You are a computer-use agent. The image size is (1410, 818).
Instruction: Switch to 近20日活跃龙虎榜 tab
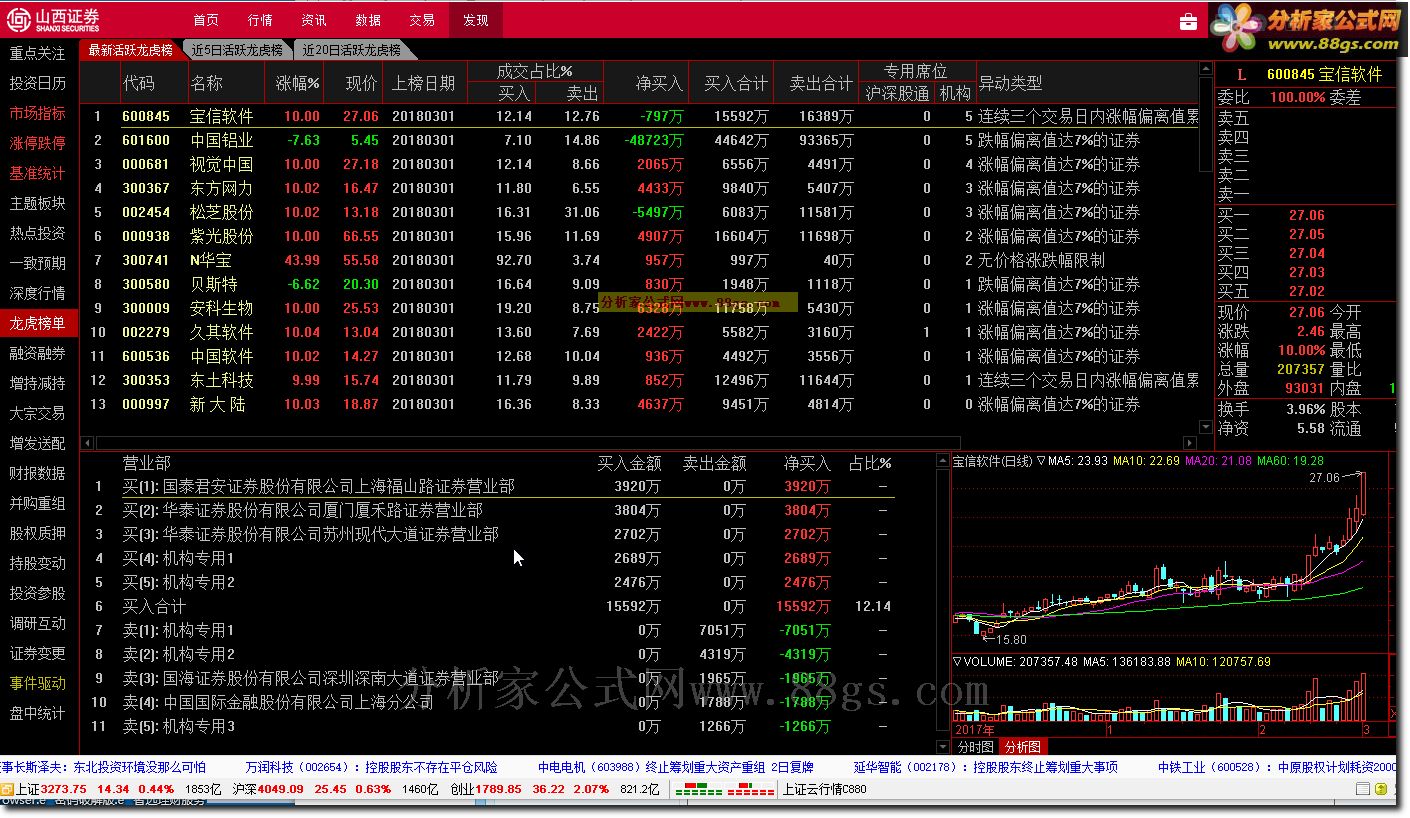(x=352, y=50)
